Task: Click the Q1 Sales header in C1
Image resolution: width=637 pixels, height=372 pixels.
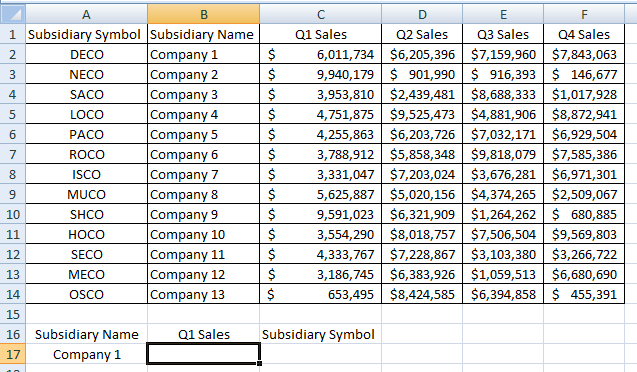Action: tap(321, 34)
